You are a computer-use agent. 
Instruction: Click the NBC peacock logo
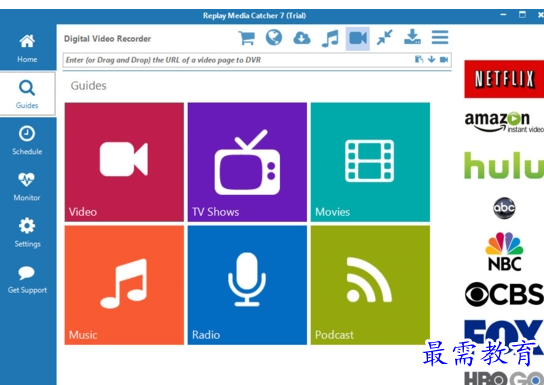[504, 251]
